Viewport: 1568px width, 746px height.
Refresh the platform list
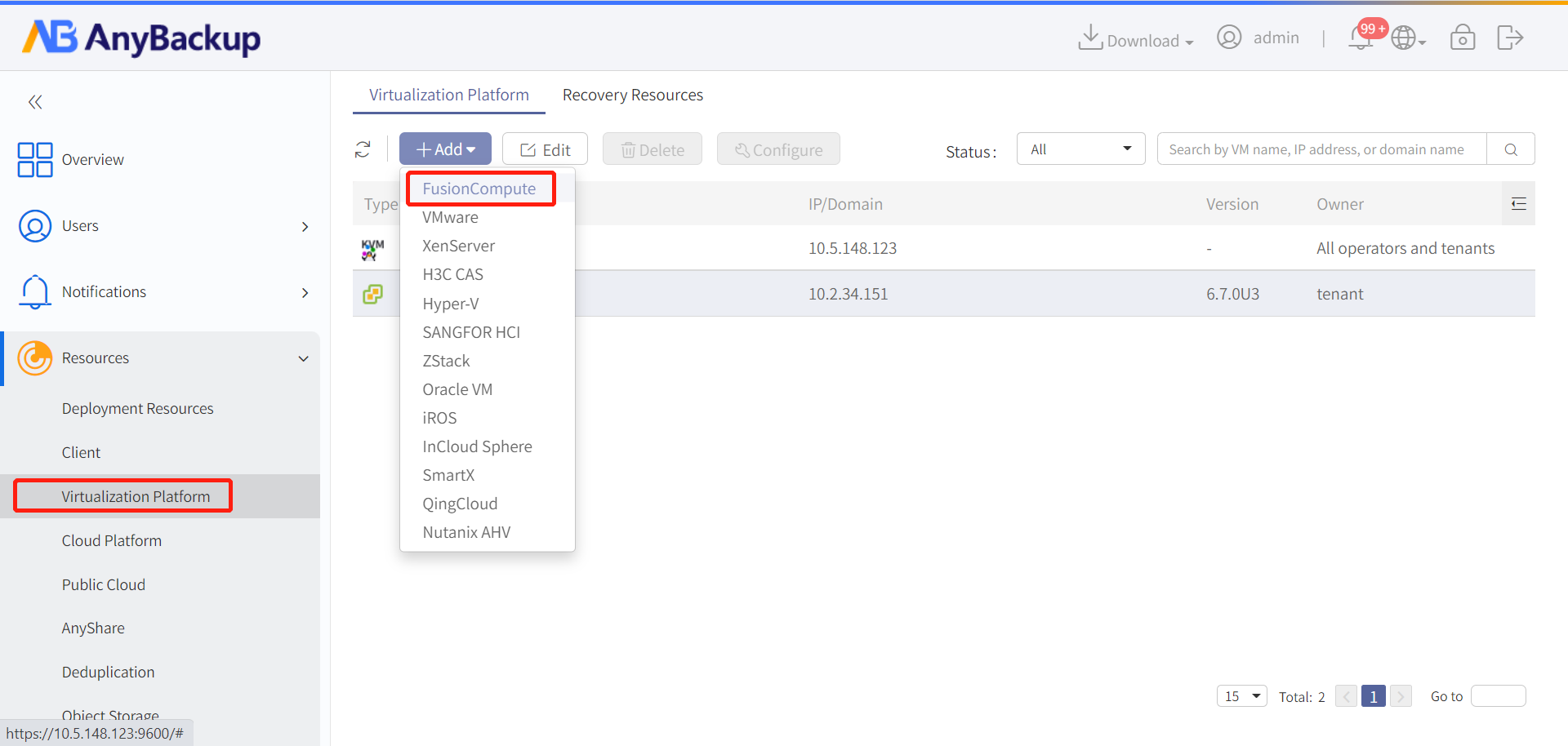tap(363, 149)
